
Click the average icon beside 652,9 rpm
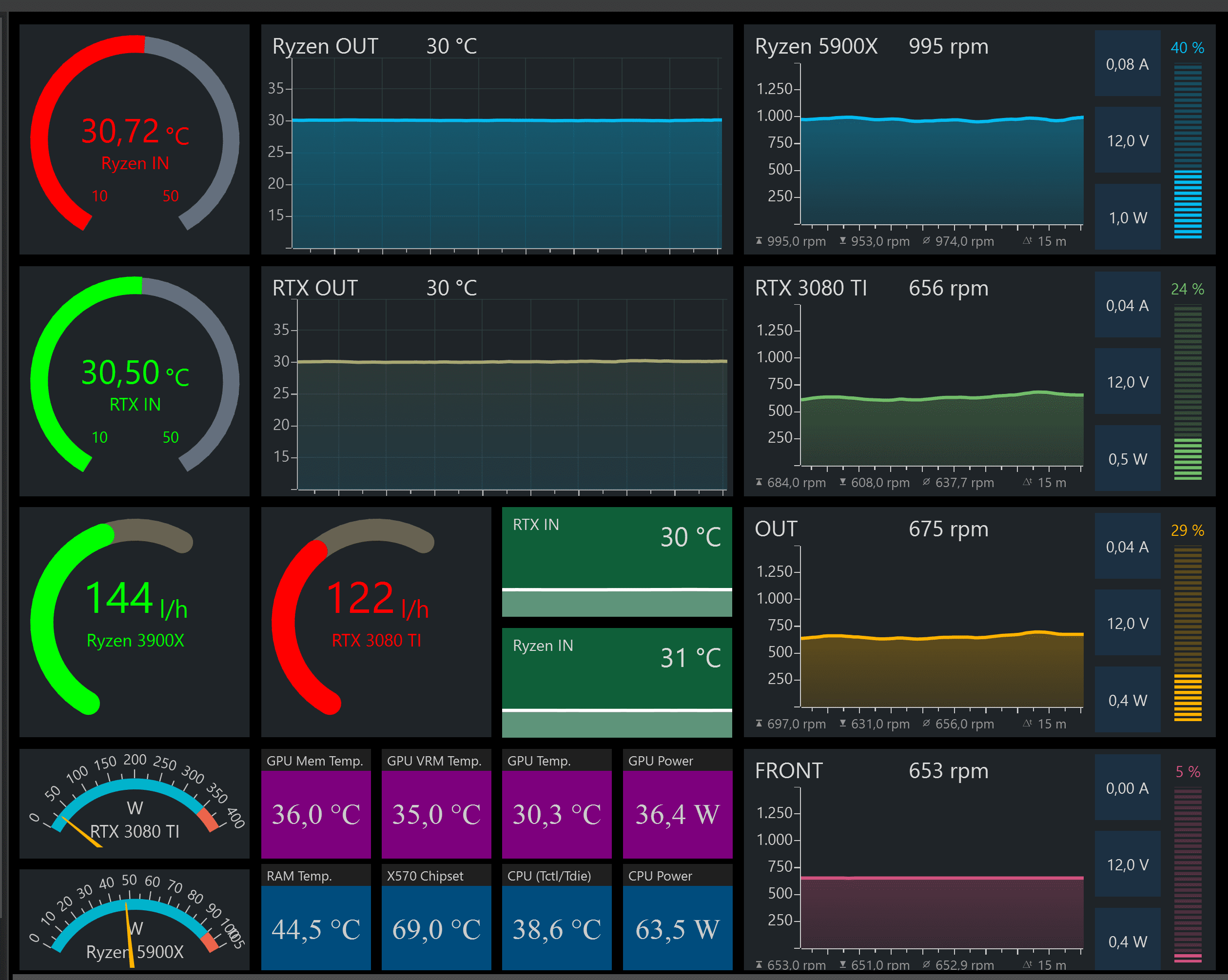pos(926,964)
